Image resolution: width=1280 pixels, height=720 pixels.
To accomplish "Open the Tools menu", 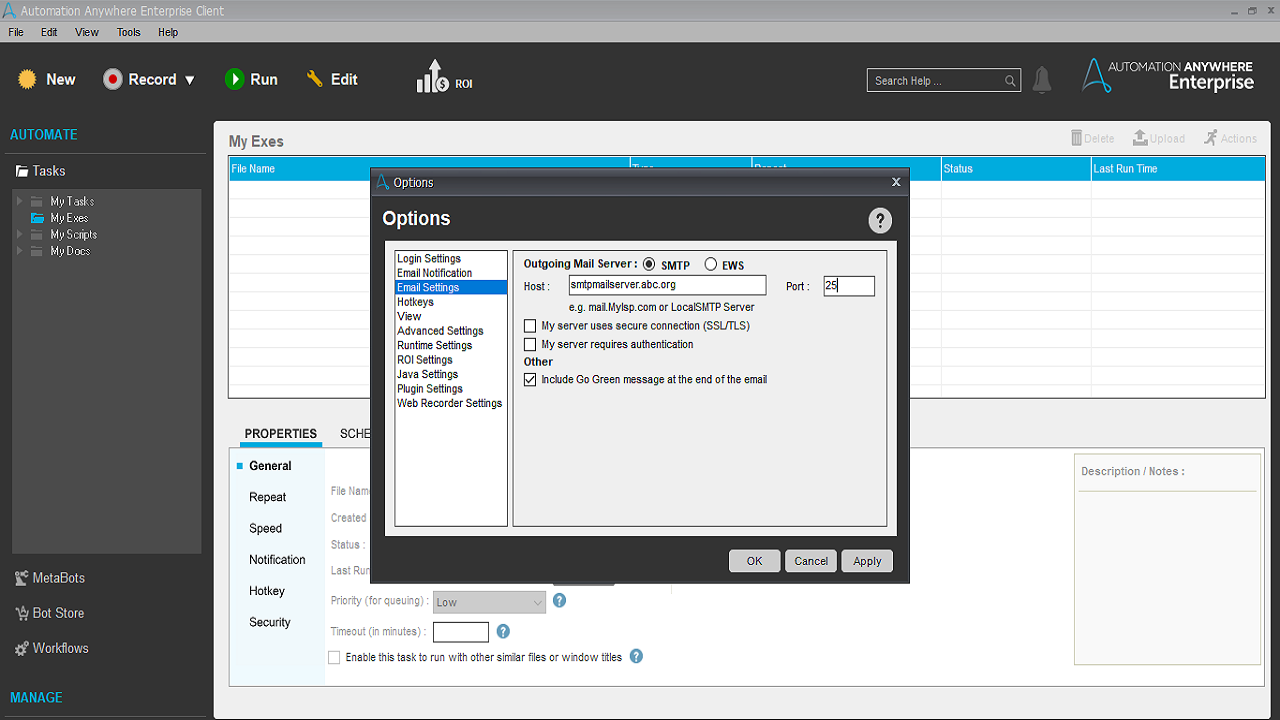I will click(x=128, y=32).
